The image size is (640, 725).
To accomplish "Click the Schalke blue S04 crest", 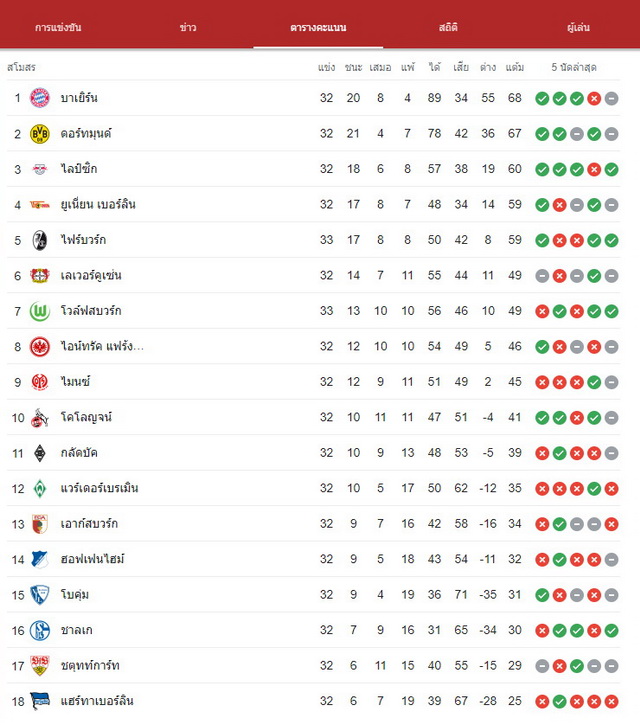I will click(40, 630).
